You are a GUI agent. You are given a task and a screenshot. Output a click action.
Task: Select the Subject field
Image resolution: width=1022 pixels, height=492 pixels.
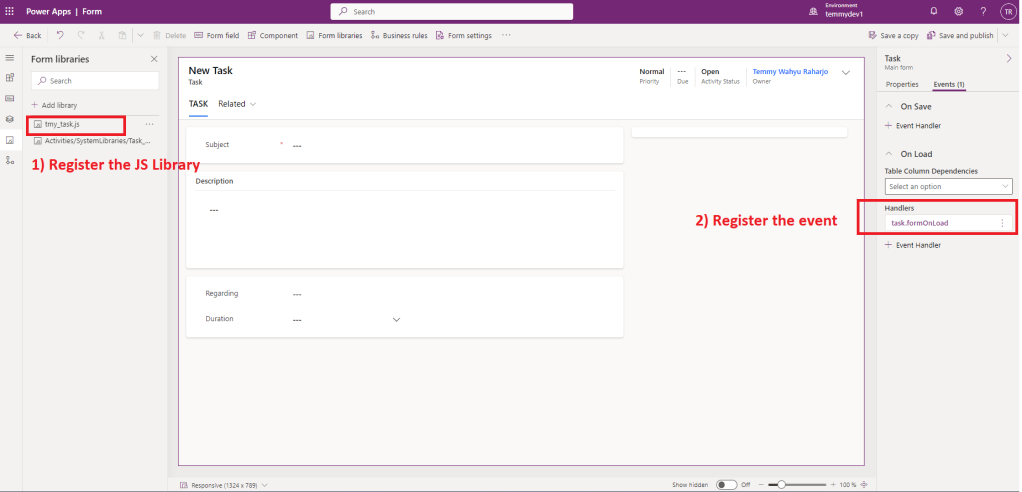(x=405, y=145)
